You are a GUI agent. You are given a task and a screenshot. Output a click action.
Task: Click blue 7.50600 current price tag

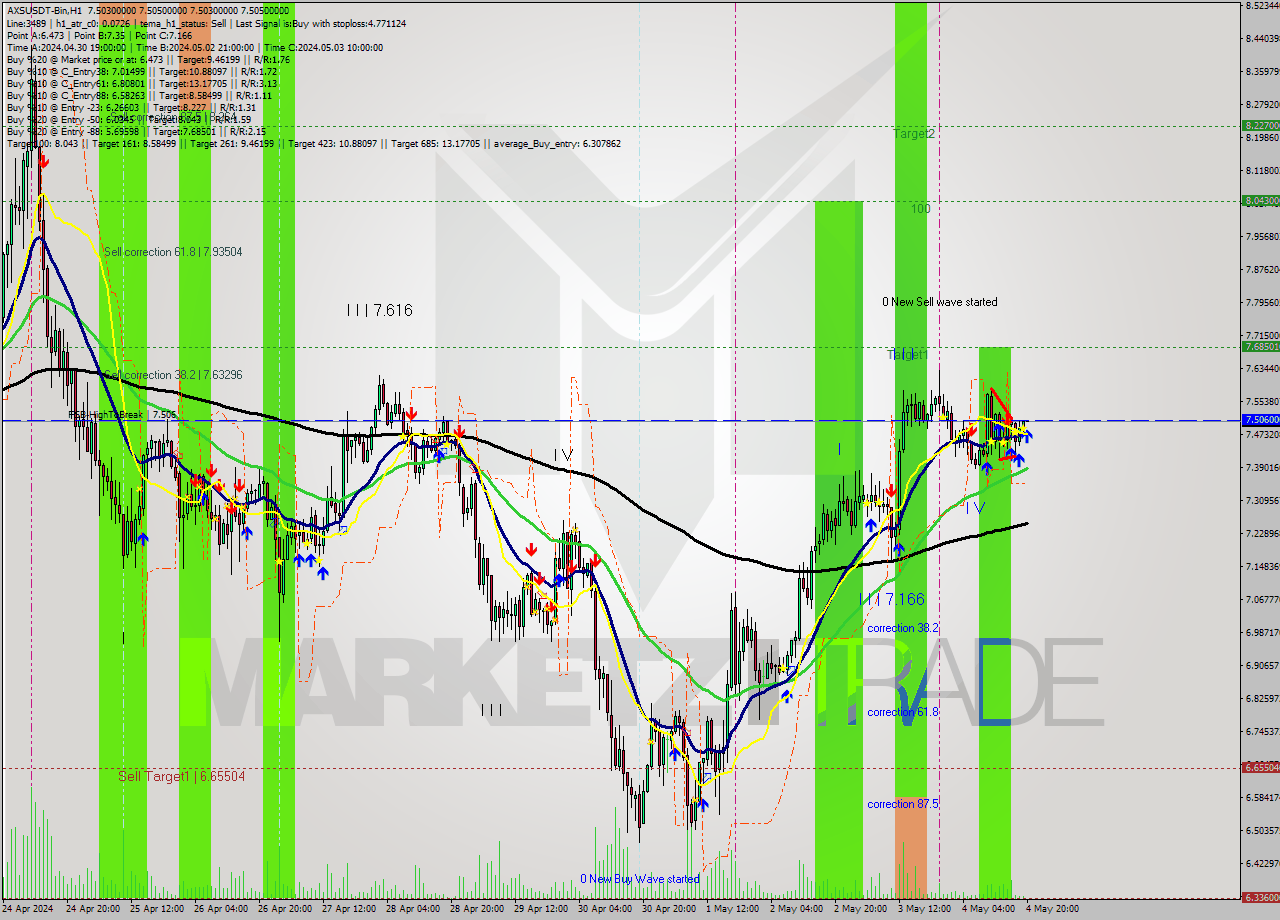click(1261, 421)
